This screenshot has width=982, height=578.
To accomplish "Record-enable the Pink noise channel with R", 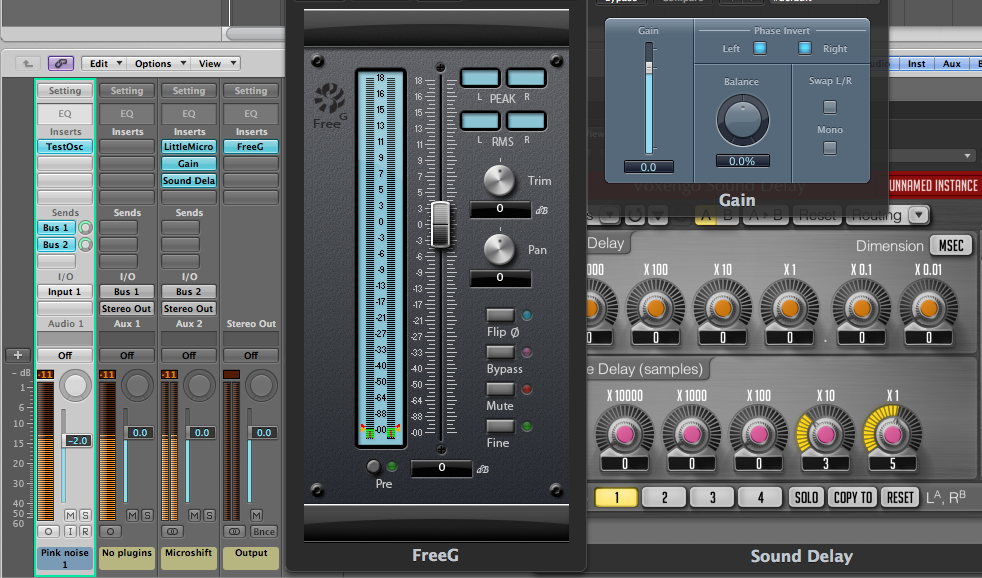I will (x=85, y=531).
